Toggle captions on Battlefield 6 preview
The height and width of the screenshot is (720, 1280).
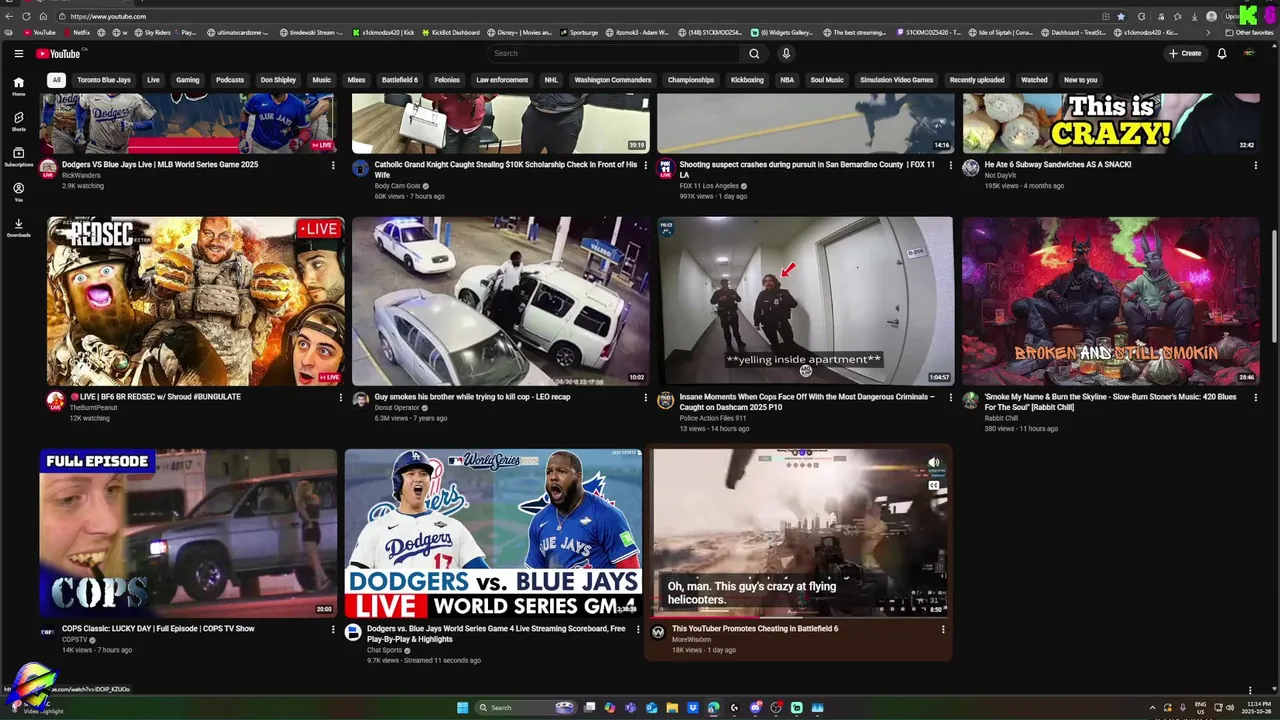[934, 486]
